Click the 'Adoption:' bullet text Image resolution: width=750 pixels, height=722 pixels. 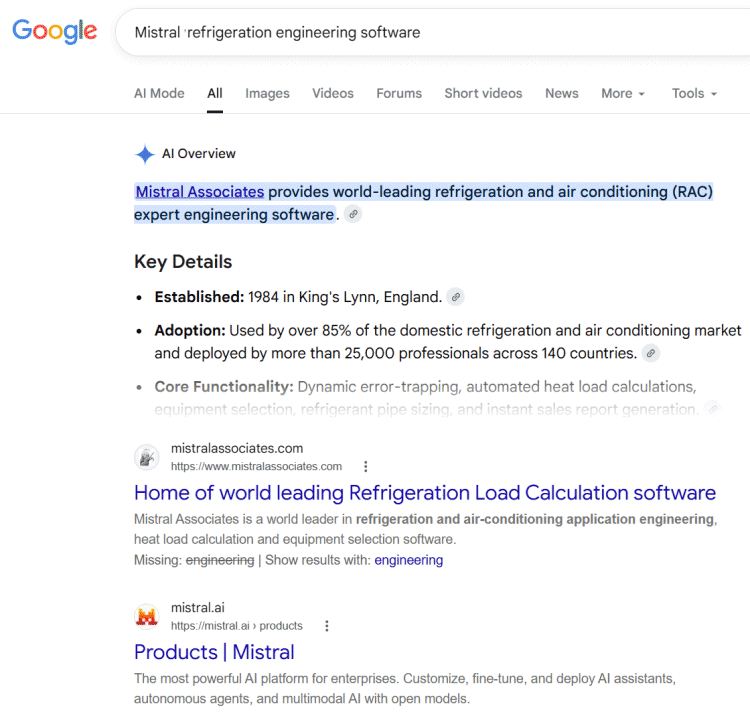pos(448,342)
